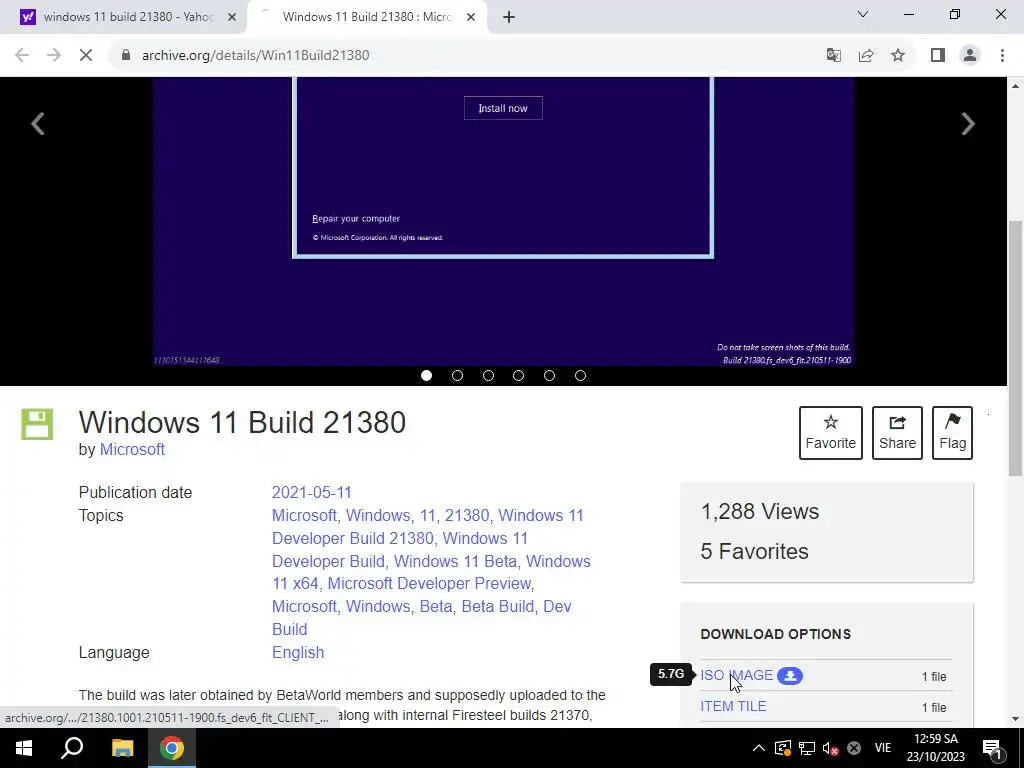1024x768 pixels.
Task: Open Microsoft Developer Preview topic link
Action: point(430,583)
